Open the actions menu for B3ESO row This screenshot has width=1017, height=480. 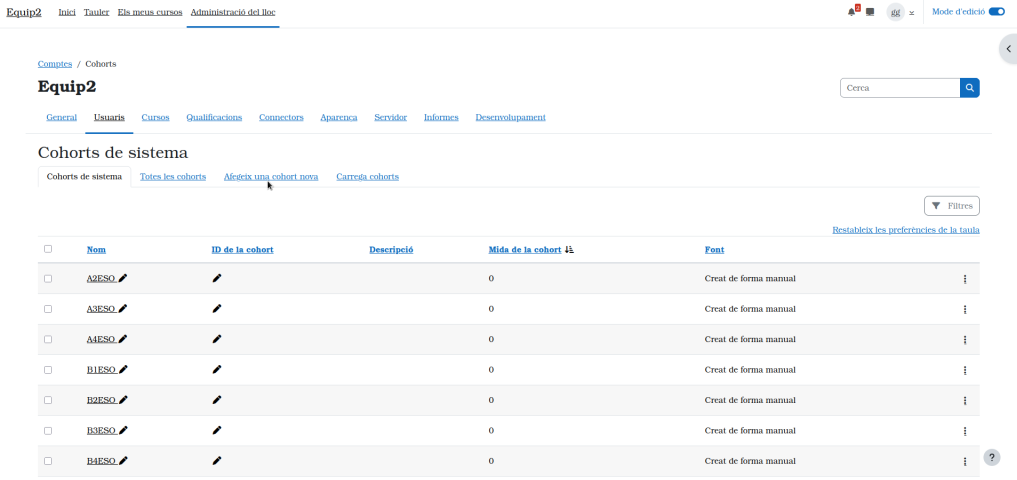pos(965,431)
